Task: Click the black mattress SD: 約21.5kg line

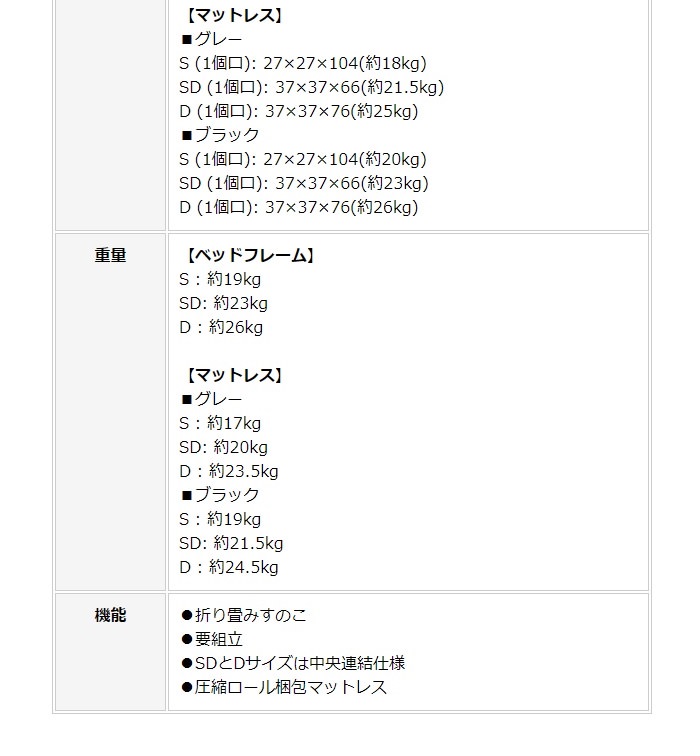Action: coord(231,543)
